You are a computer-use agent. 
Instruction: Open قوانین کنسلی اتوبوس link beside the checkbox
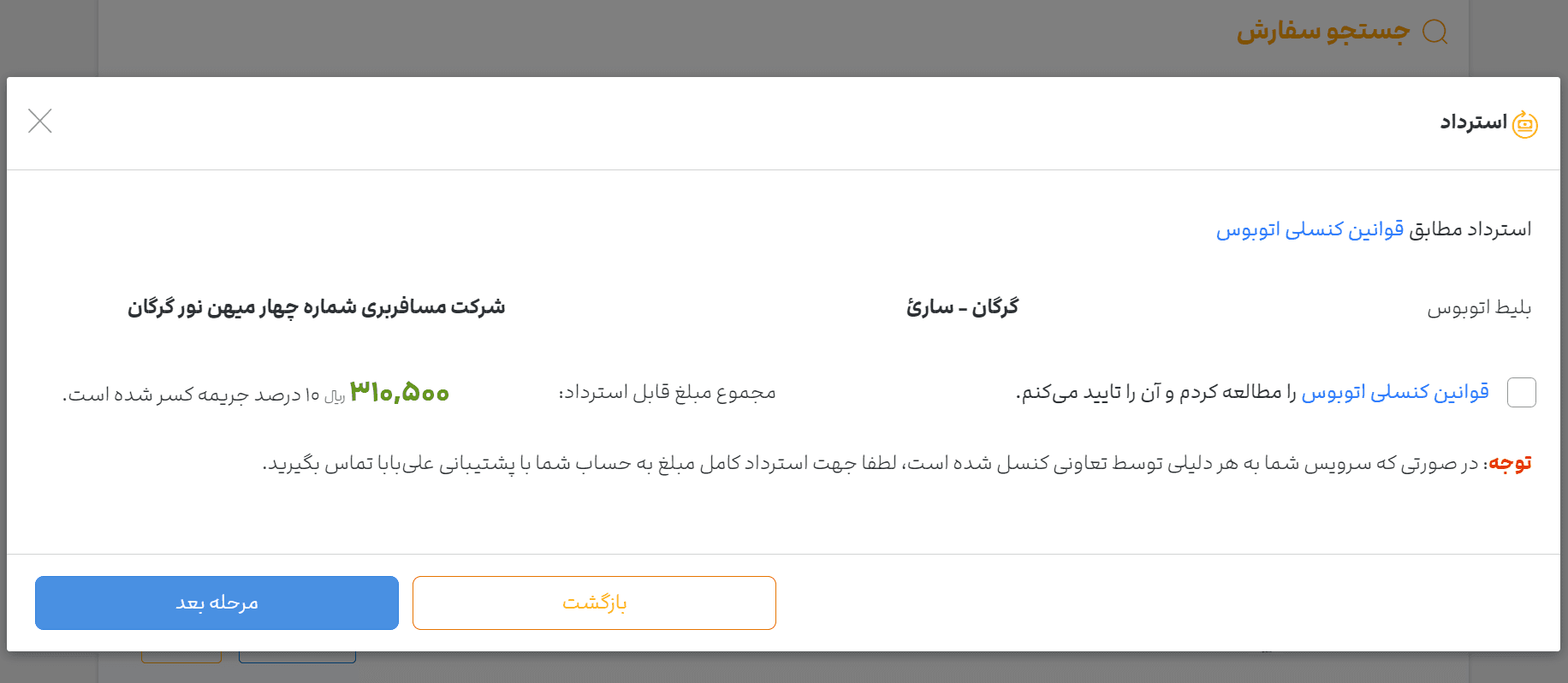1395,392
